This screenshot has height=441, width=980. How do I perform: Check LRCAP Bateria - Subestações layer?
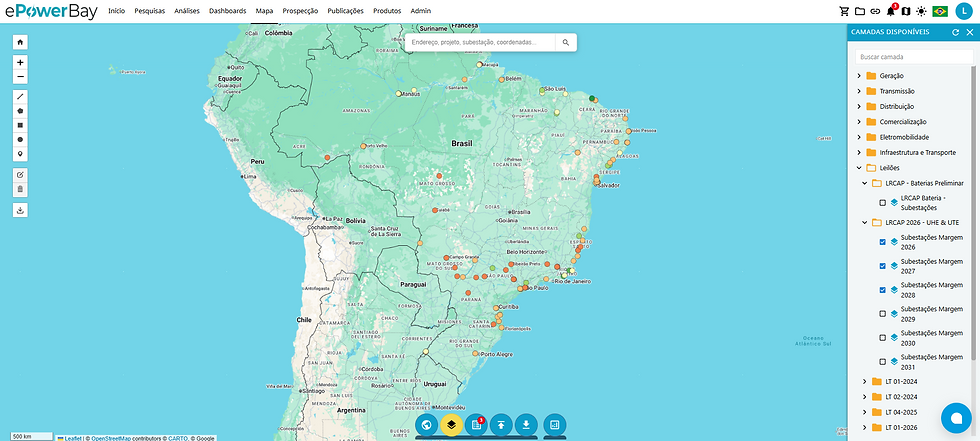pos(882,202)
